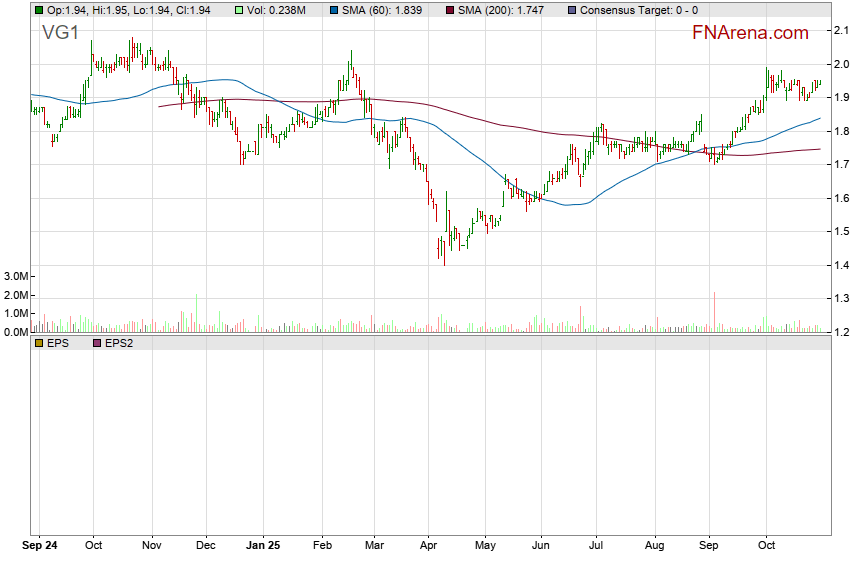Click the Jan 25 date axis label

(x=262, y=547)
